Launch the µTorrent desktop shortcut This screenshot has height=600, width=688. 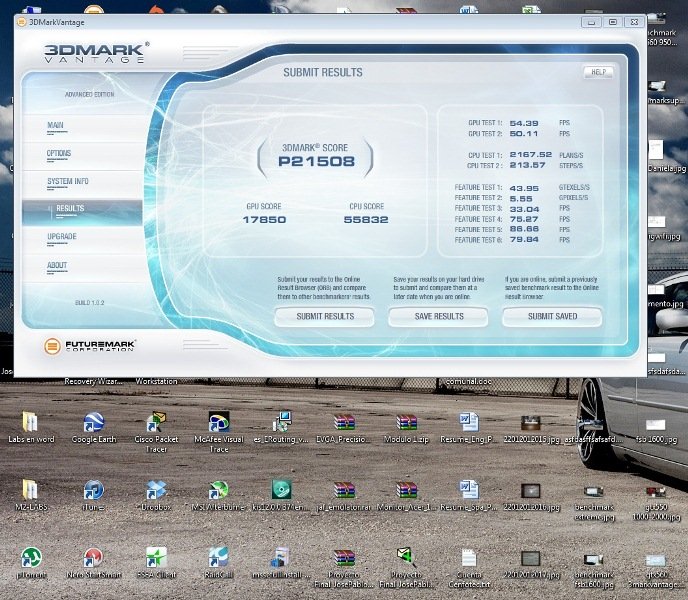[x=31, y=557]
